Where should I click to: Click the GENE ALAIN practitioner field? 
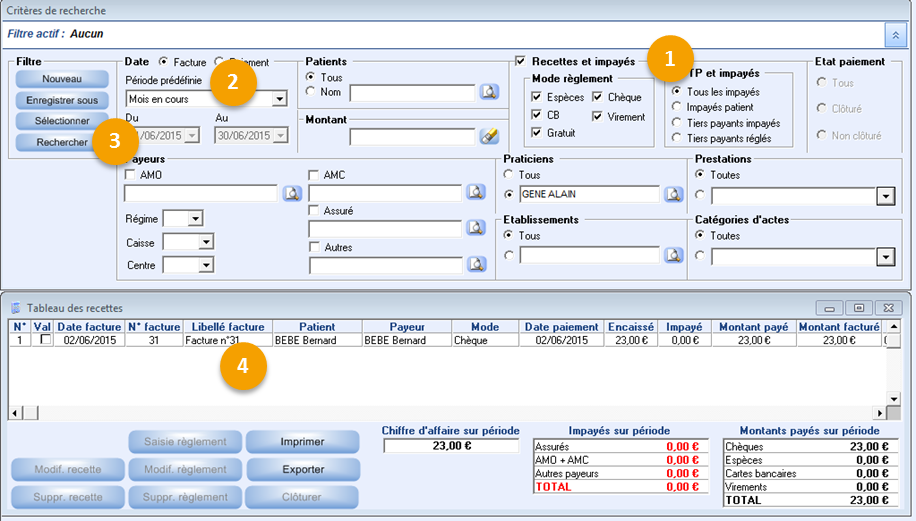589,194
